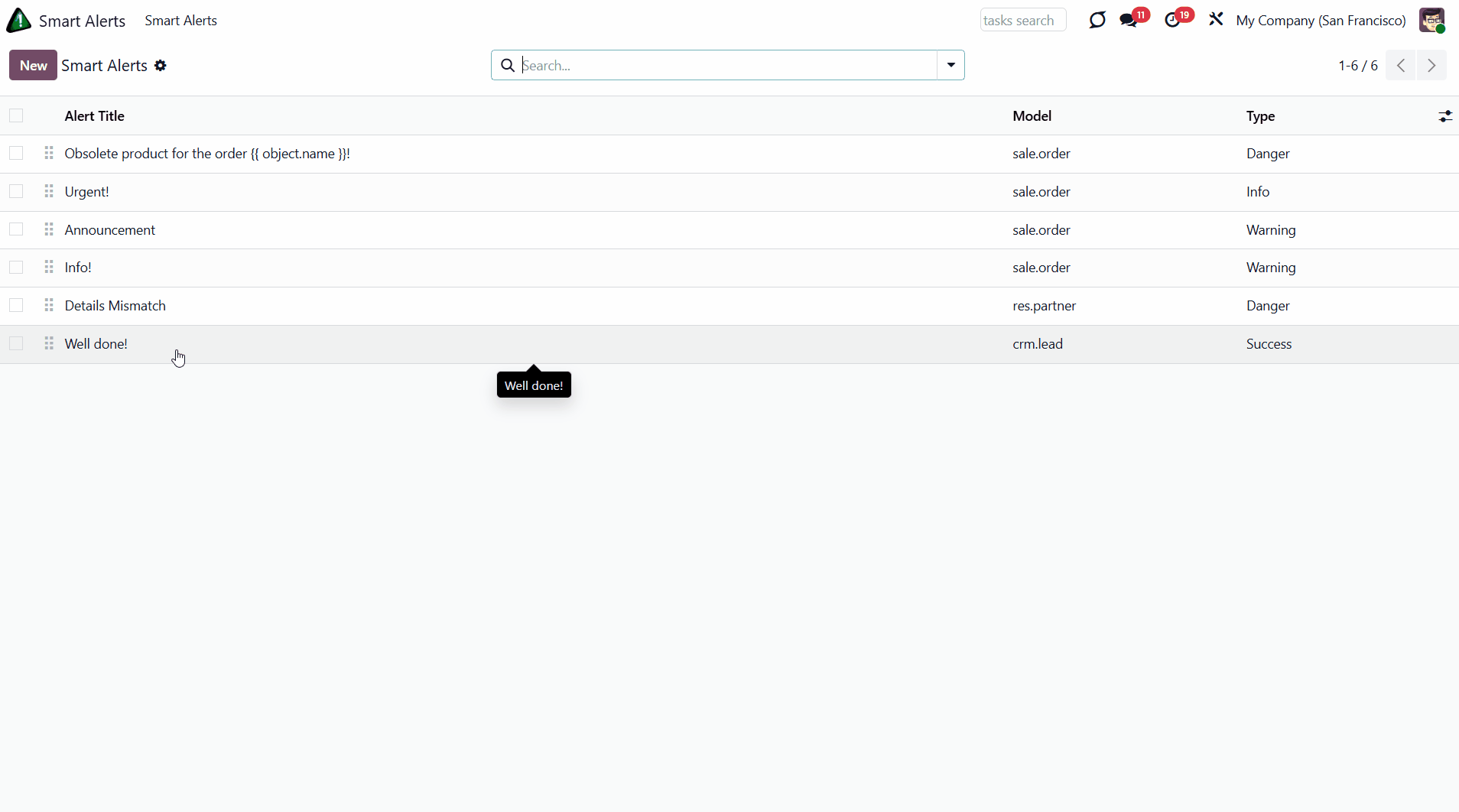Image resolution: width=1459 pixels, height=812 pixels.
Task: Open the chat messages icon with badge 11
Action: [x=1129, y=21]
